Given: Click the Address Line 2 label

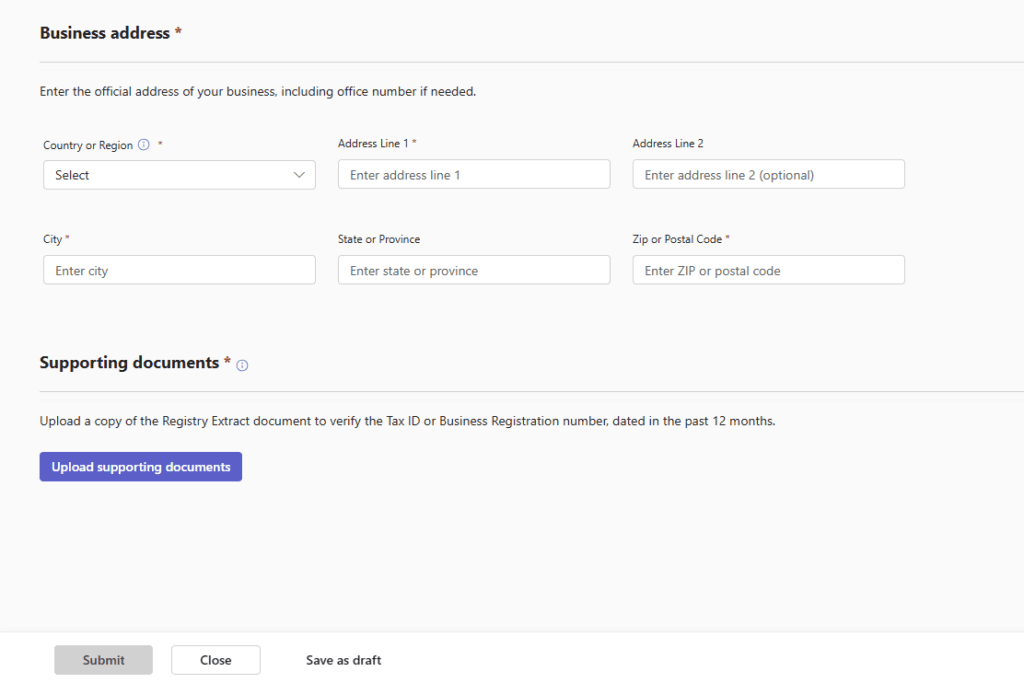Looking at the screenshot, I should click(668, 144).
